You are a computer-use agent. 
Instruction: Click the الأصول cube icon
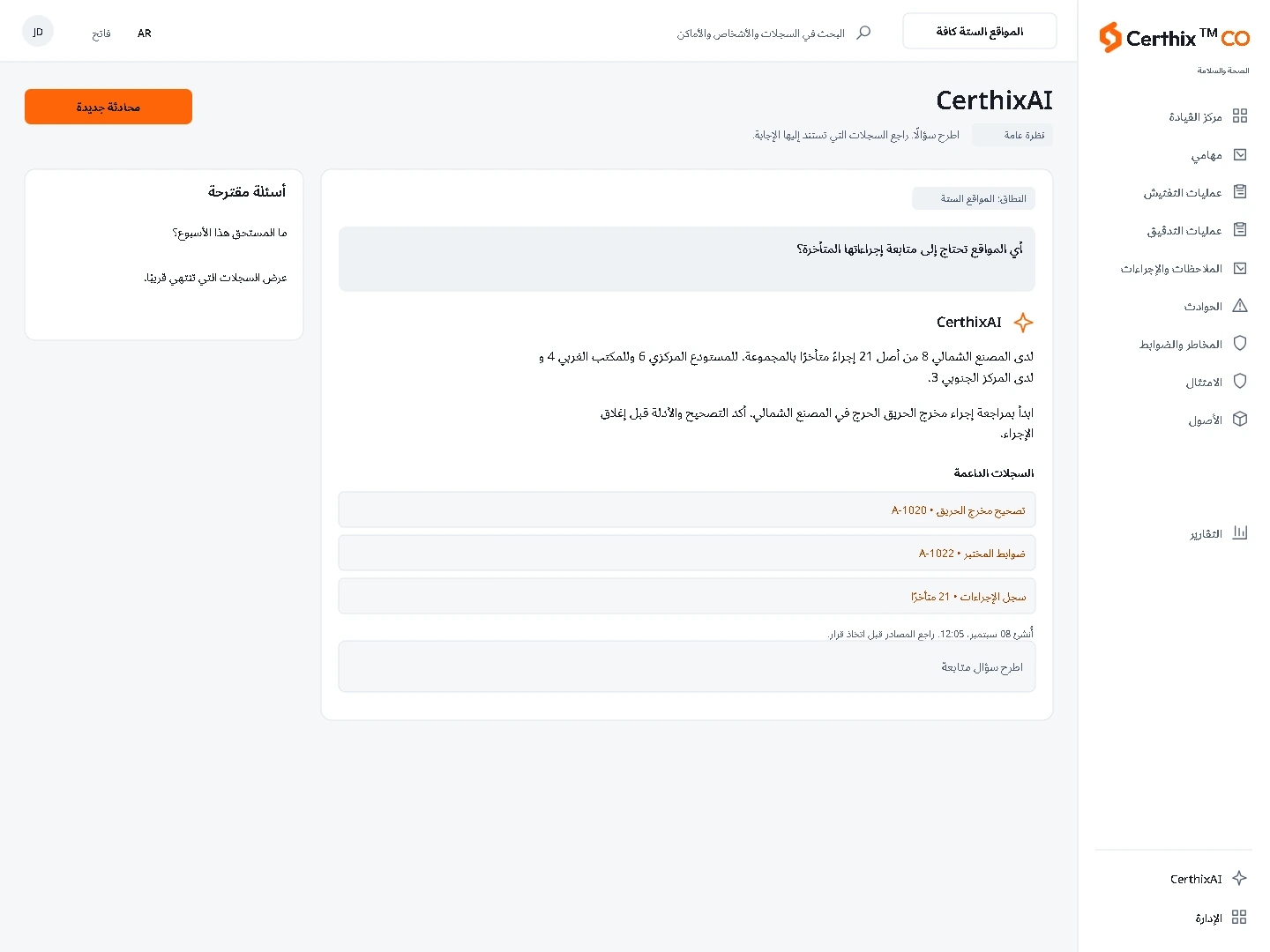[x=1239, y=420]
